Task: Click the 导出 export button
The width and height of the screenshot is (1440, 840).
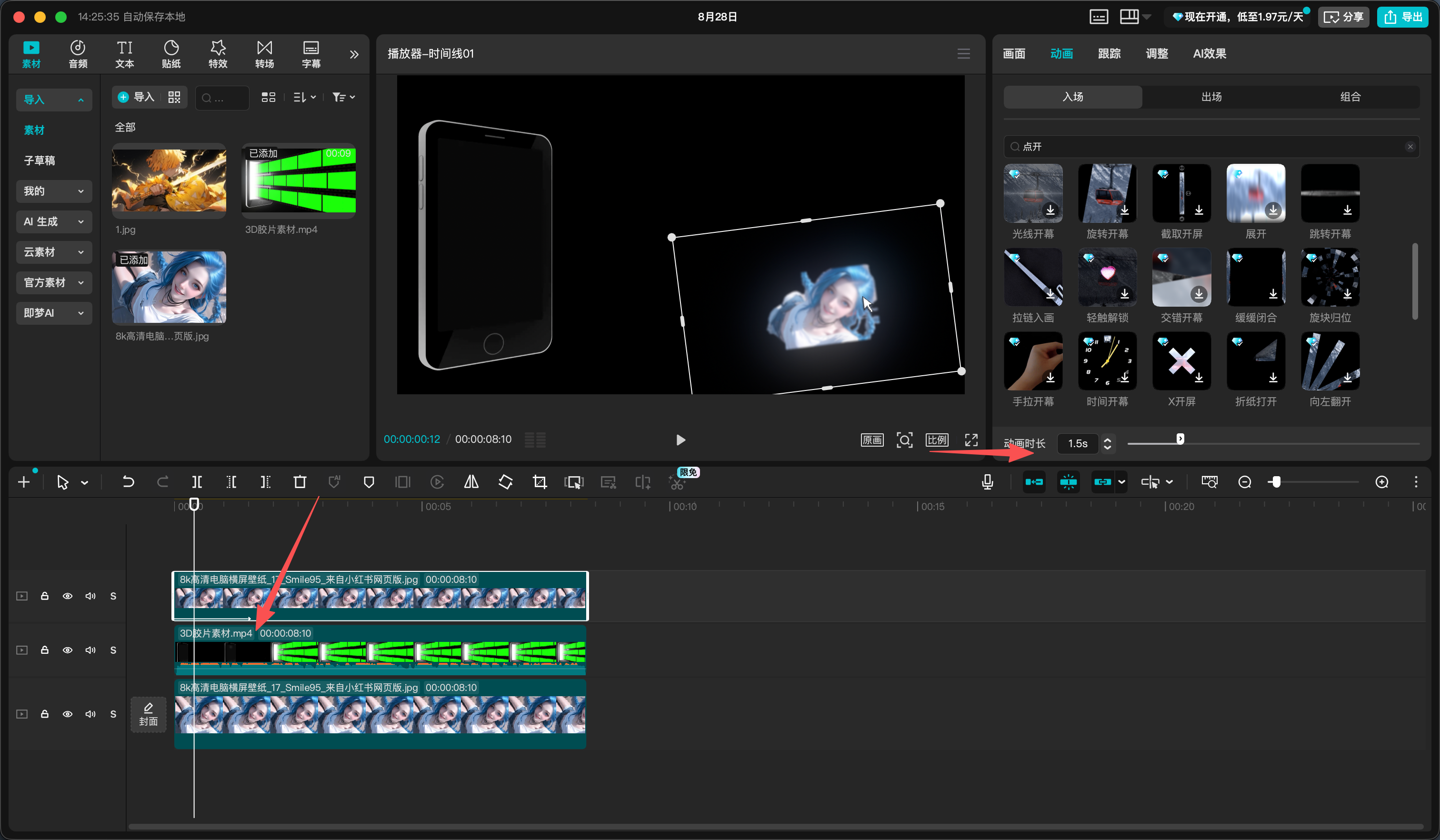Action: (x=1403, y=17)
